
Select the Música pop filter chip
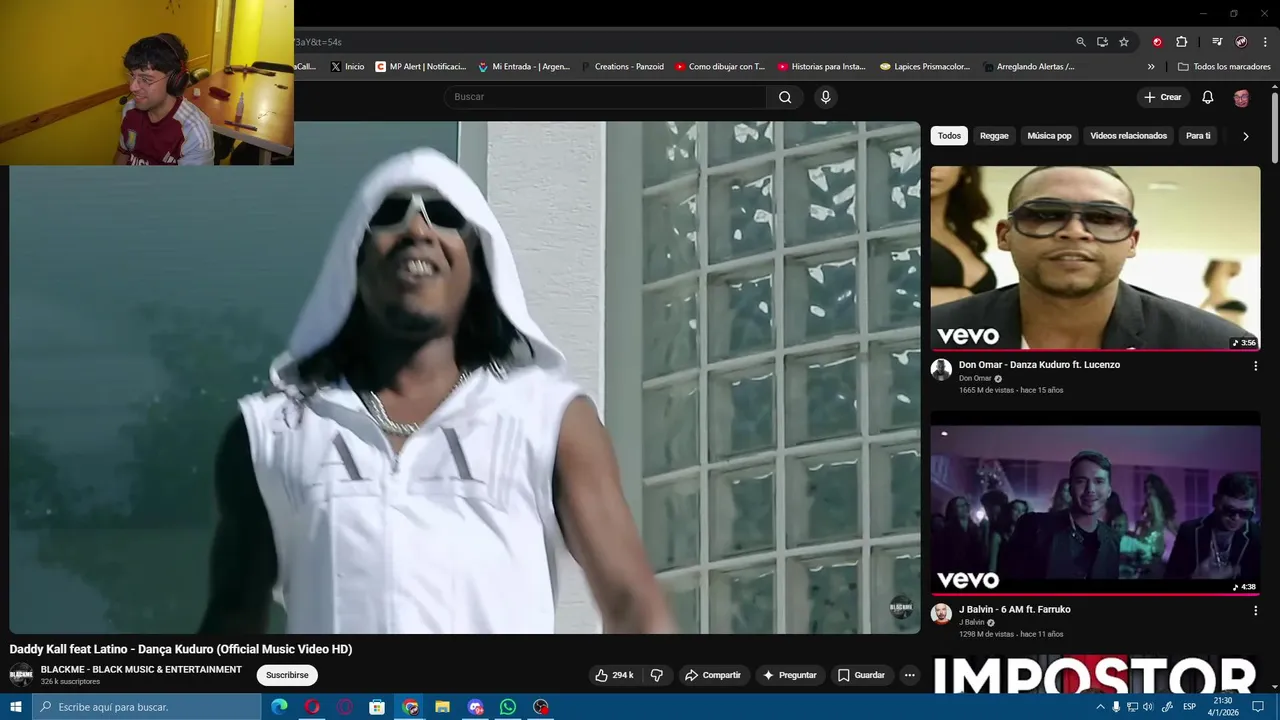point(1049,136)
